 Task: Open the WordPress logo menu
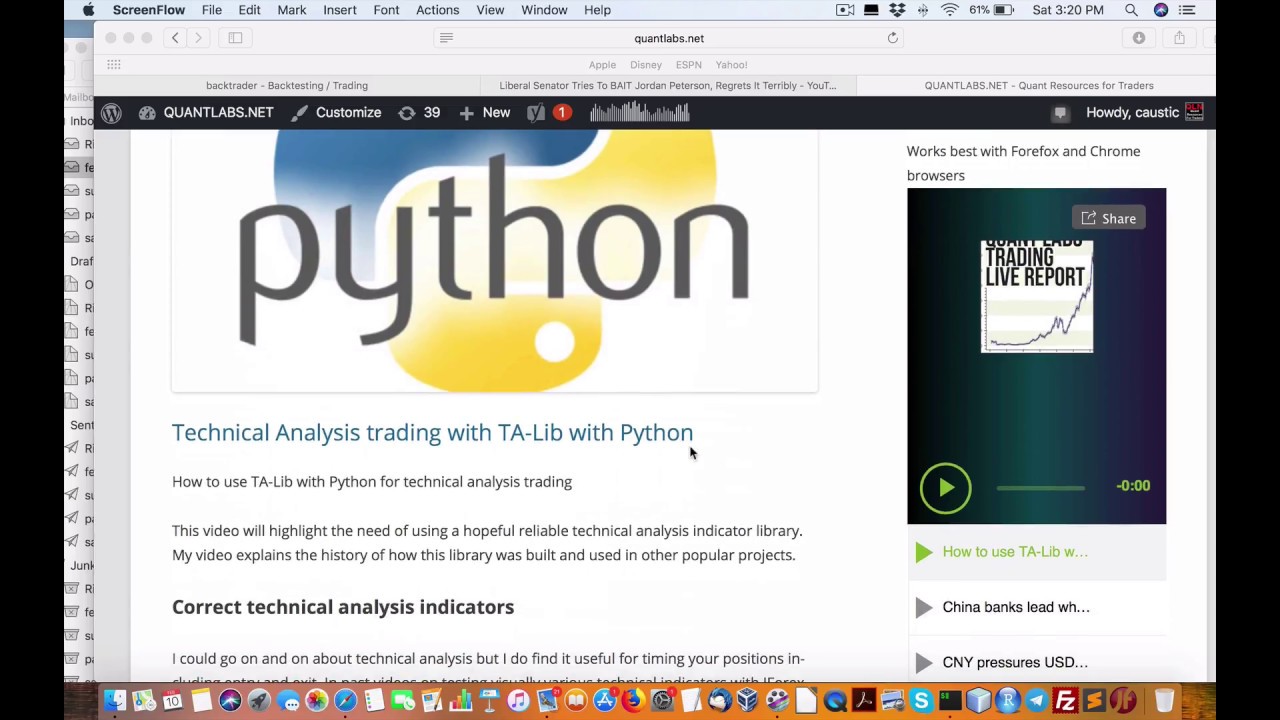(111, 113)
